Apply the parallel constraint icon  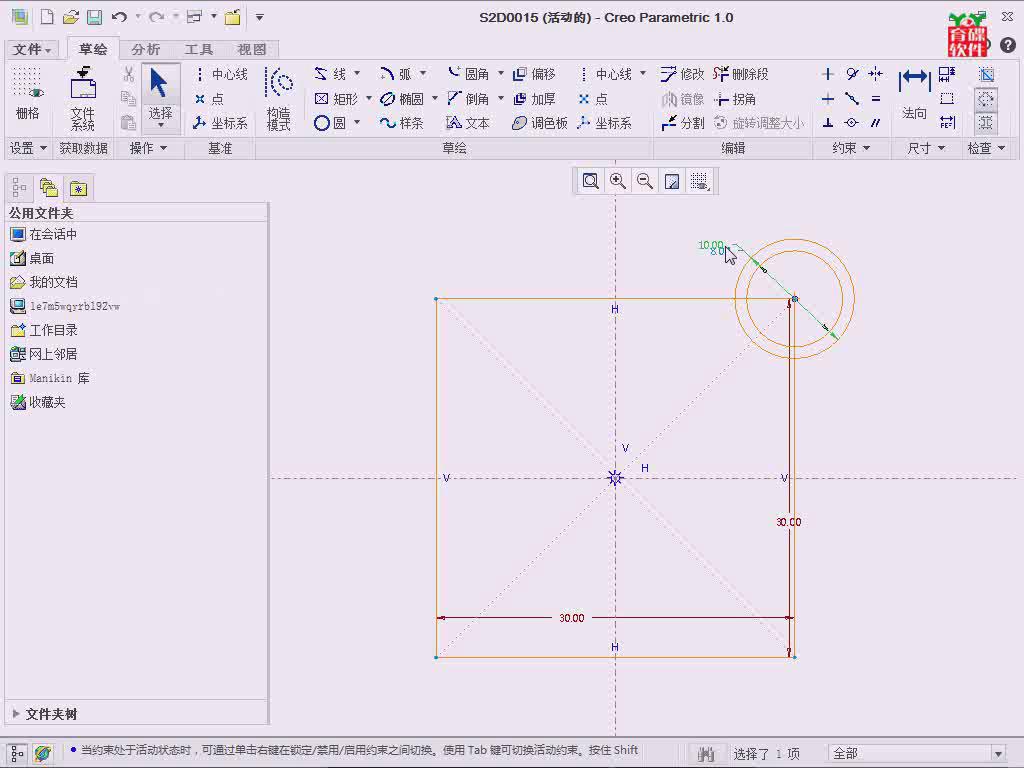point(876,123)
